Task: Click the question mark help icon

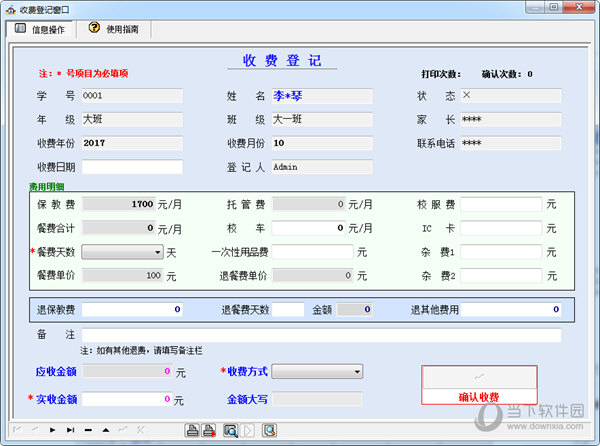Action: click(x=94, y=28)
